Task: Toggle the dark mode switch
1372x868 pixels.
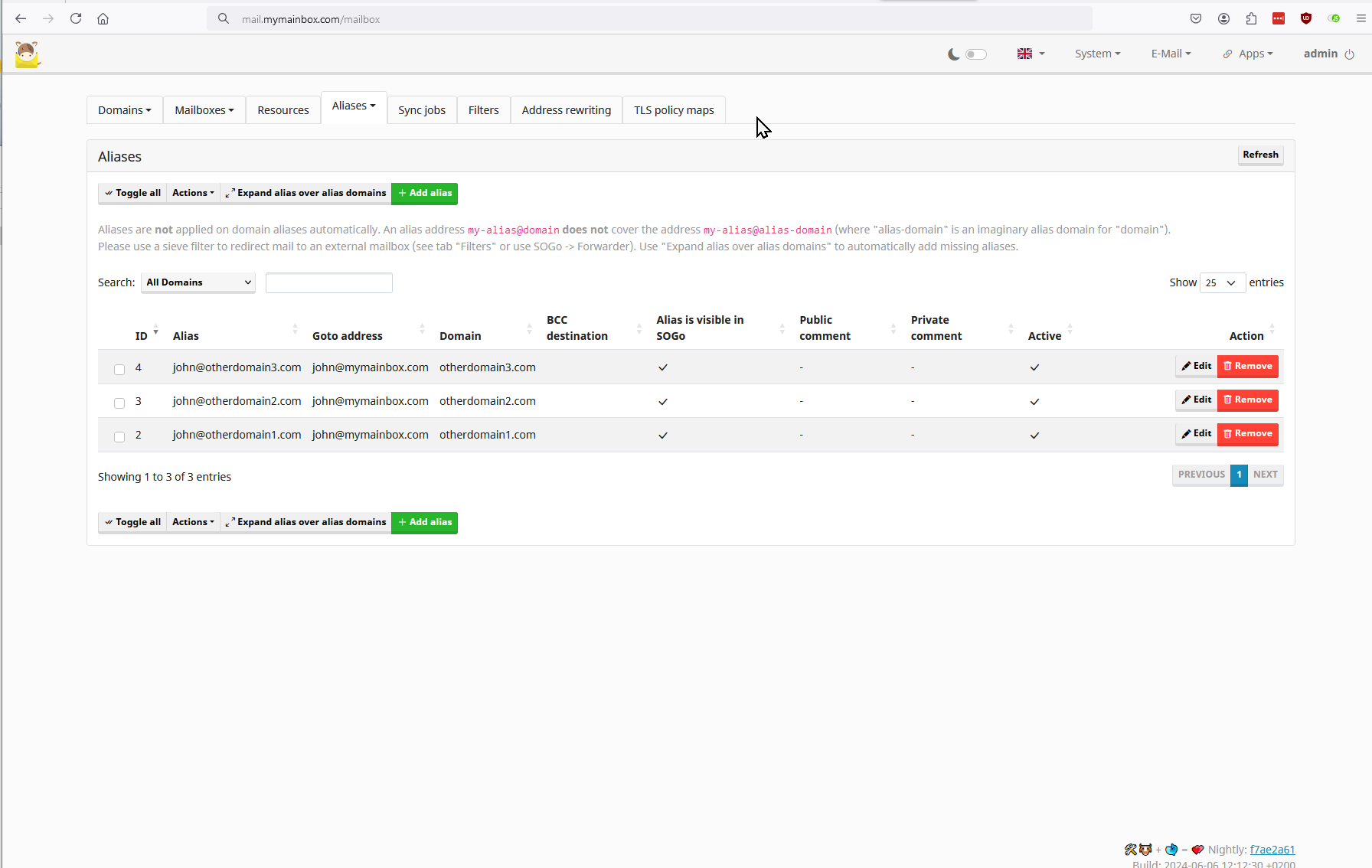Action: 976,54
